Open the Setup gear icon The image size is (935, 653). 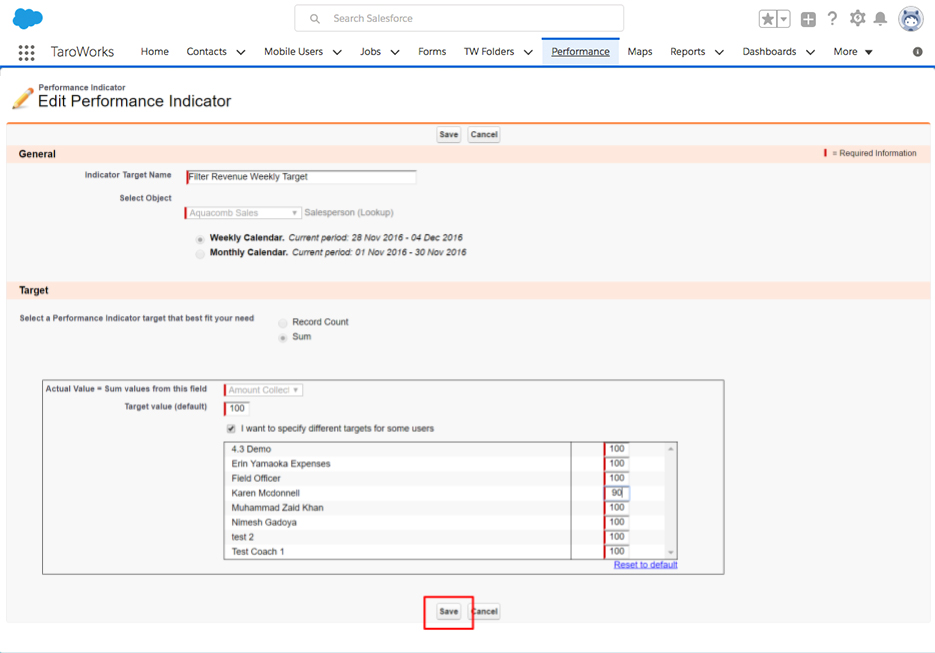pyautogui.click(x=857, y=19)
